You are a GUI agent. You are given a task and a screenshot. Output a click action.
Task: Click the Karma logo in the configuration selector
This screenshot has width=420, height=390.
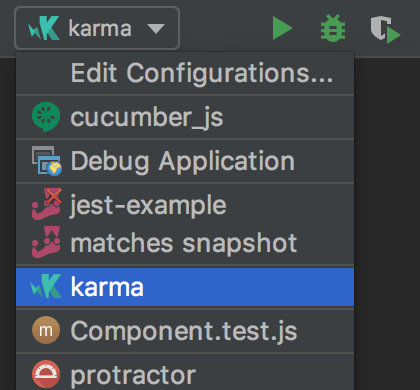pyautogui.click(x=44, y=28)
